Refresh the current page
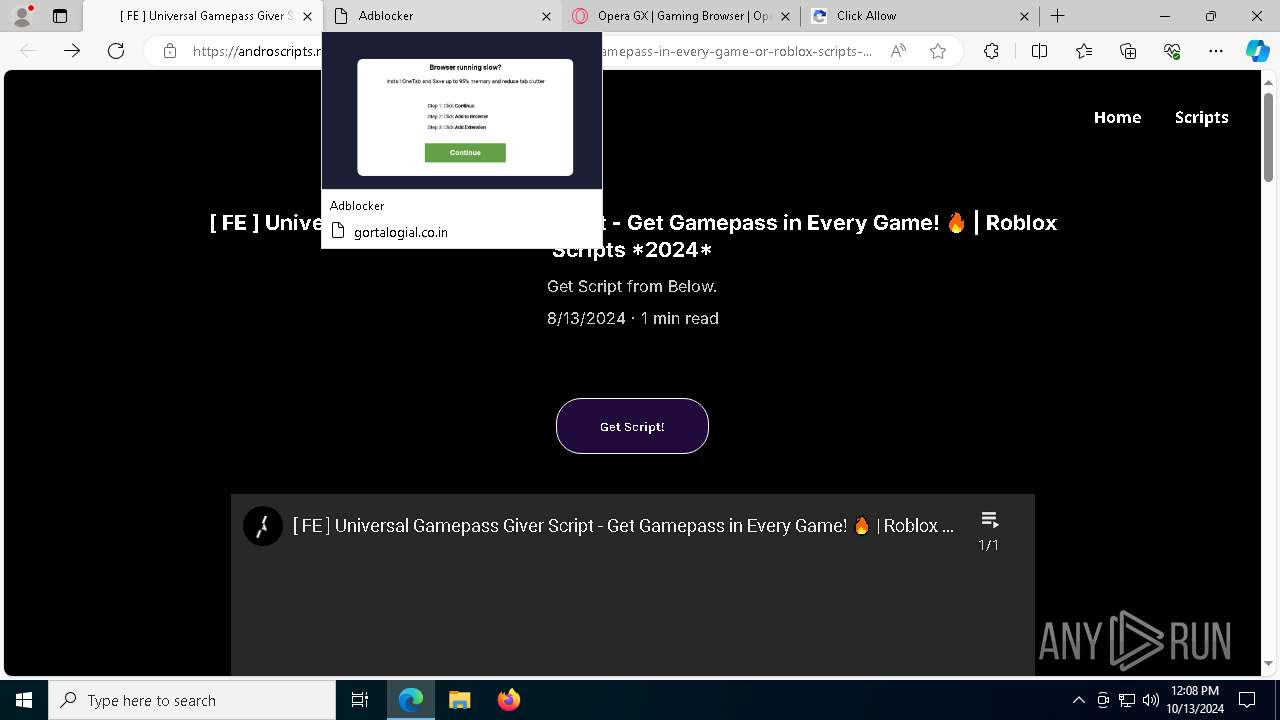The image size is (1280, 720). point(116,51)
